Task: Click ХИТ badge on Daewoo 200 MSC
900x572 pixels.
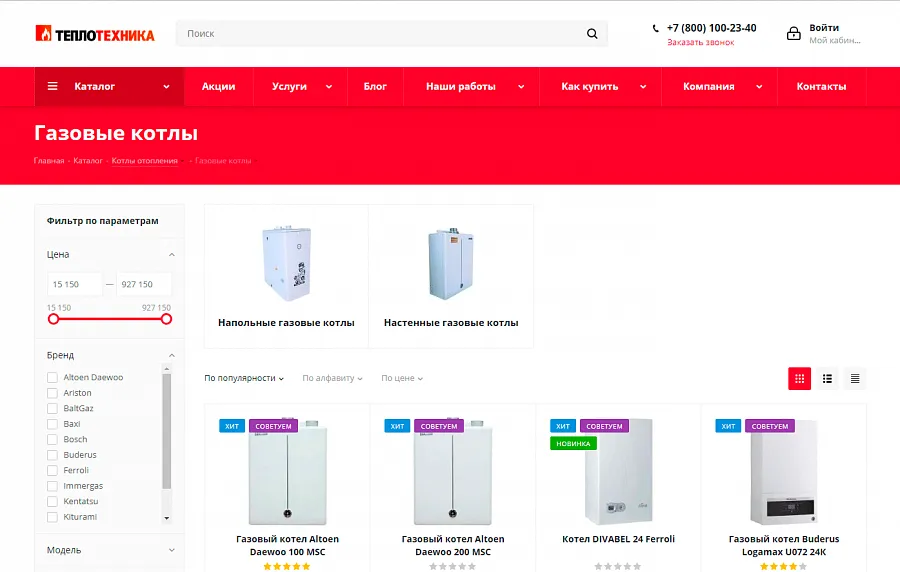Action: 397,426
